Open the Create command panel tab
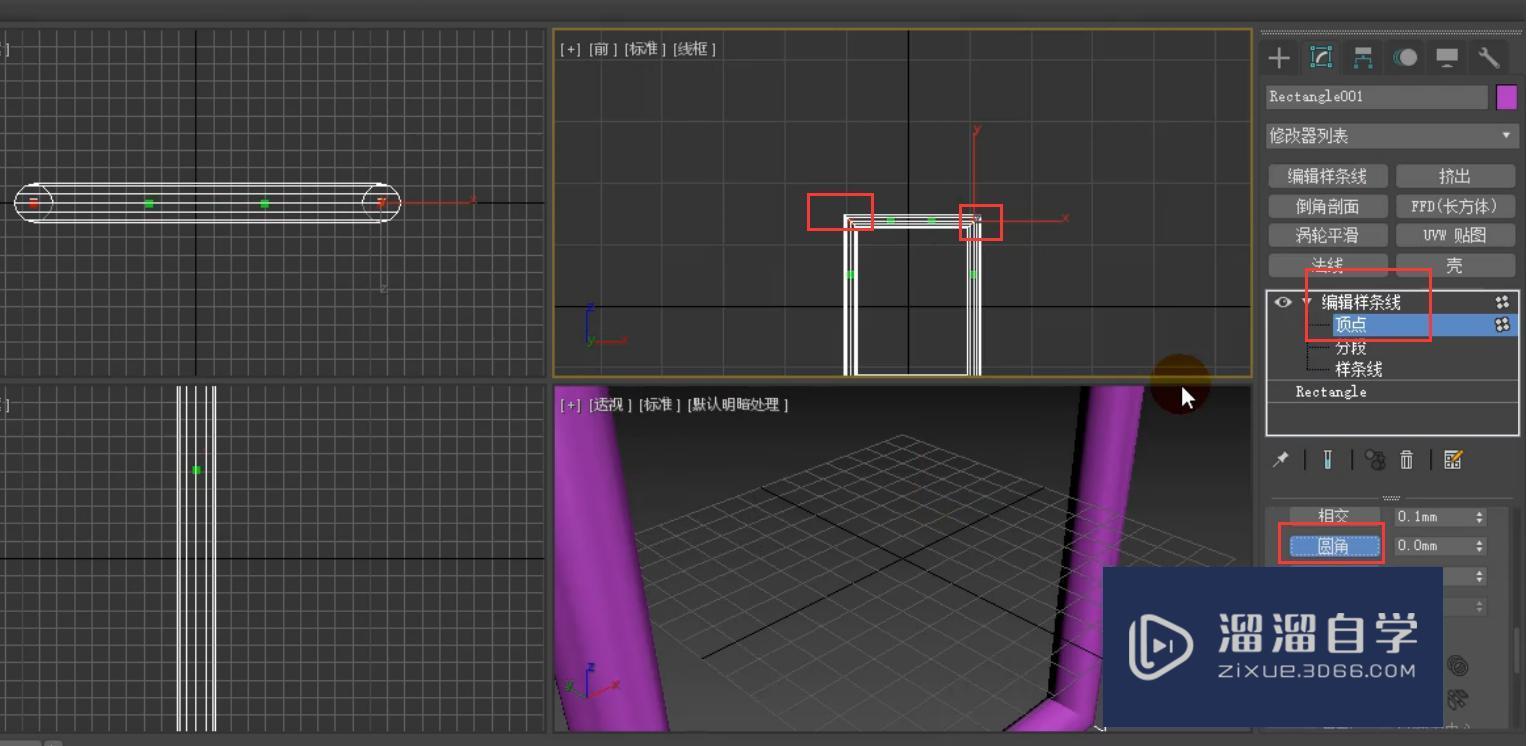This screenshot has width=1528, height=746. [x=1279, y=58]
